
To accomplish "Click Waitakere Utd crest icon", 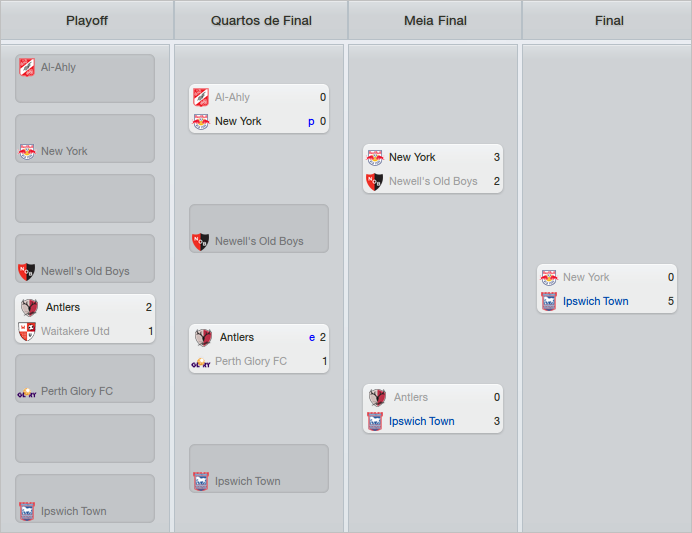I will 27,331.
